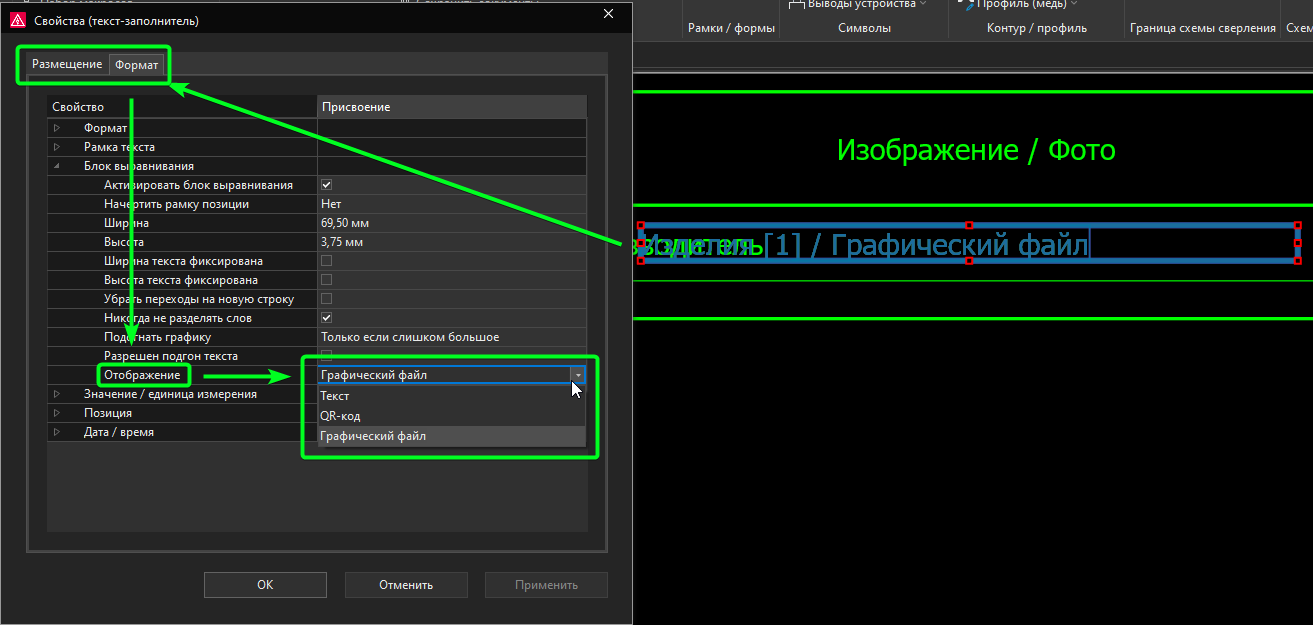Click the Свойство column header
This screenshot has height=625, width=1313.
pos(182,107)
